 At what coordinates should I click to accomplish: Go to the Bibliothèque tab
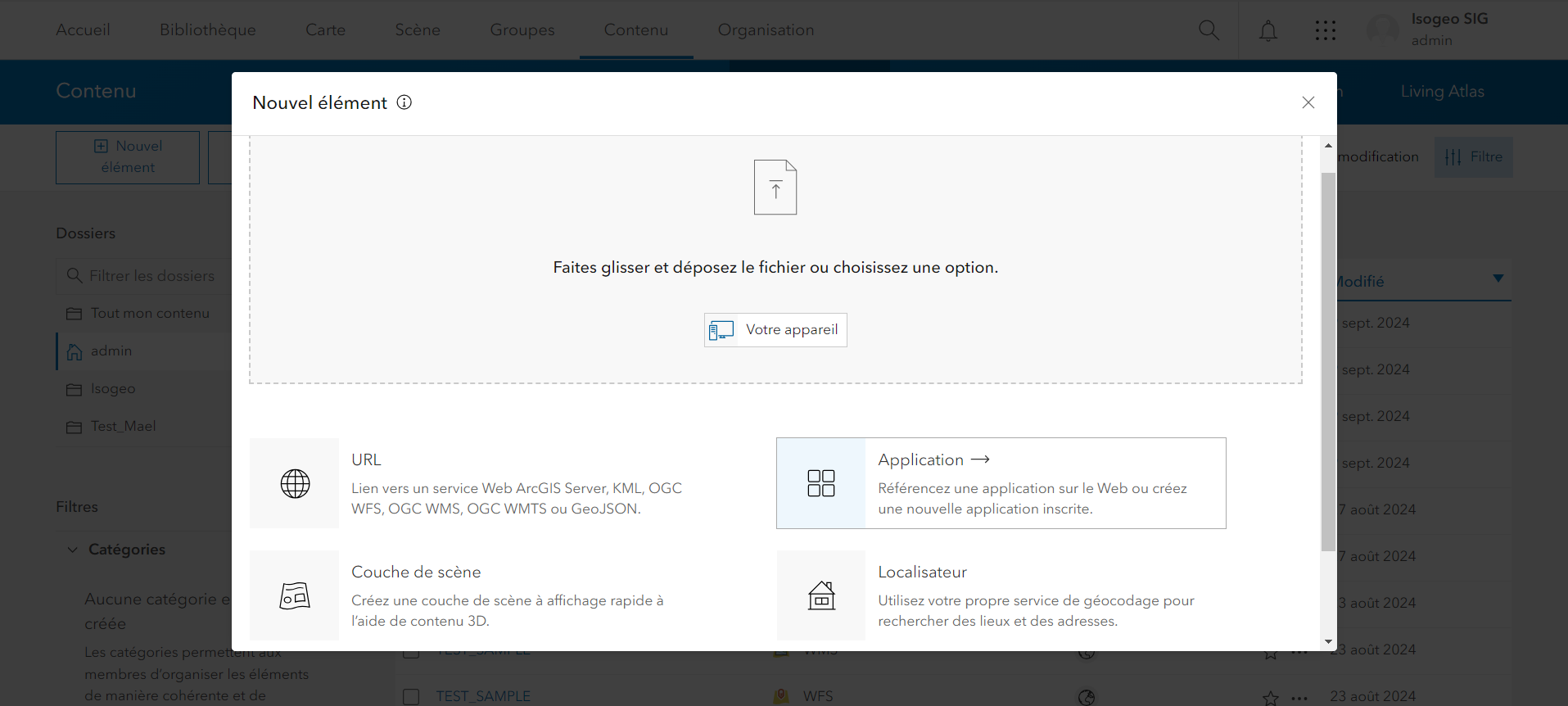[x=208, y=30]
